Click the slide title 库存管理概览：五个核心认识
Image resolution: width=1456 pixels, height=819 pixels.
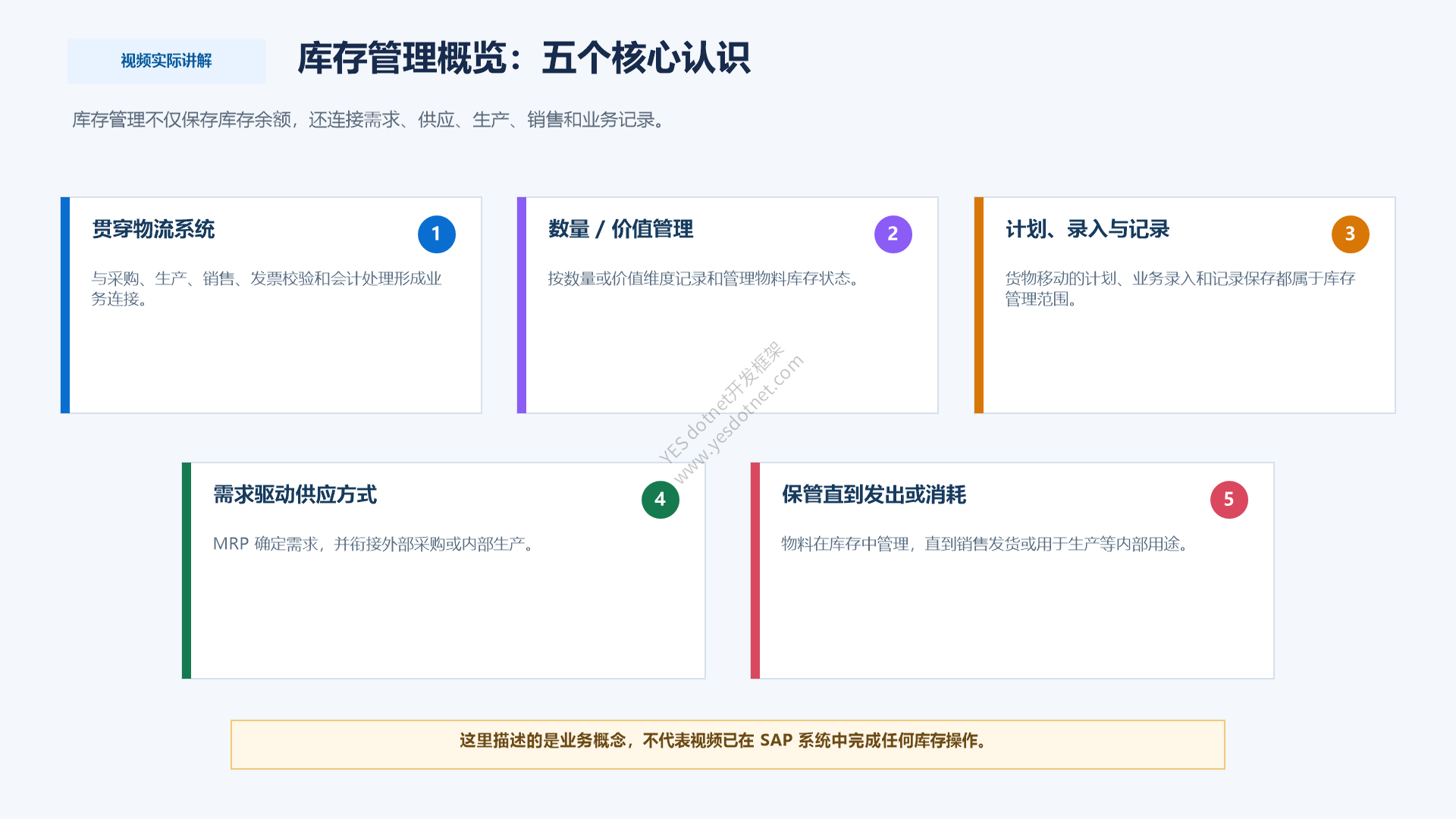[x=523, y=58]
